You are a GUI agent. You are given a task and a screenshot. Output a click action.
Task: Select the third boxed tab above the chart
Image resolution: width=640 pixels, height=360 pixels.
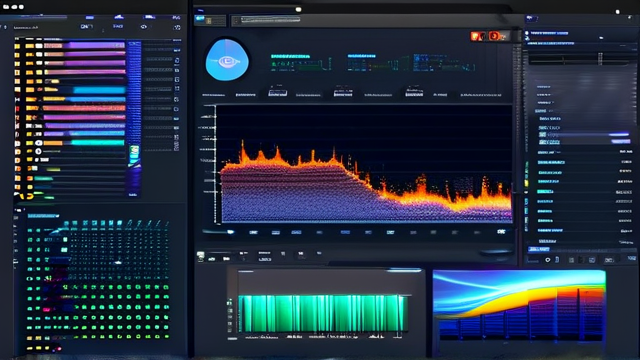(414, 93)
